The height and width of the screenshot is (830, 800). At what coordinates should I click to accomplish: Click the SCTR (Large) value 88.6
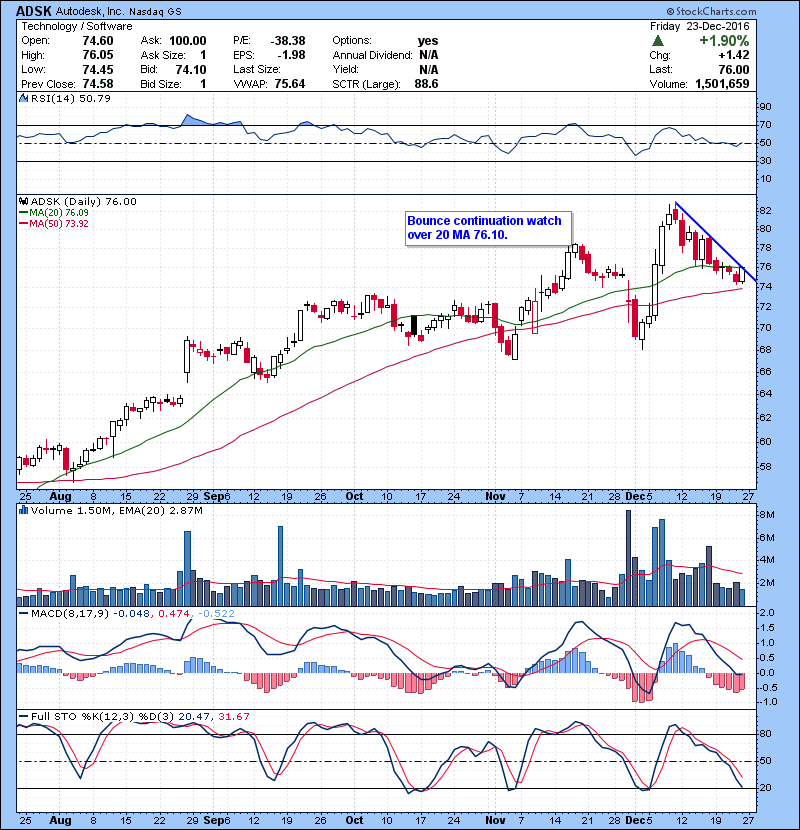tap(426, 84)
